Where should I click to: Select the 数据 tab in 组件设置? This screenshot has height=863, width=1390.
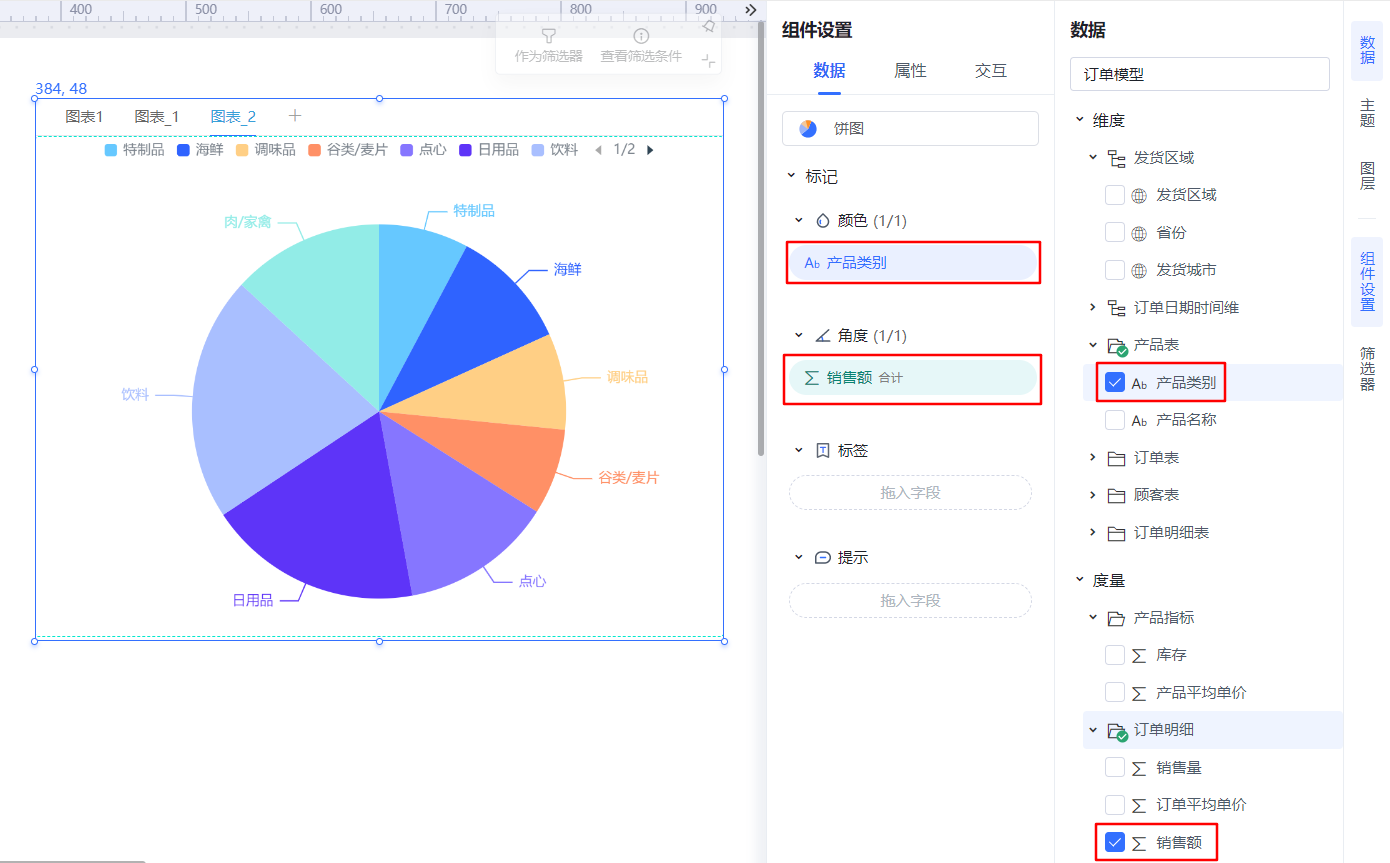(x=829, y=71)
